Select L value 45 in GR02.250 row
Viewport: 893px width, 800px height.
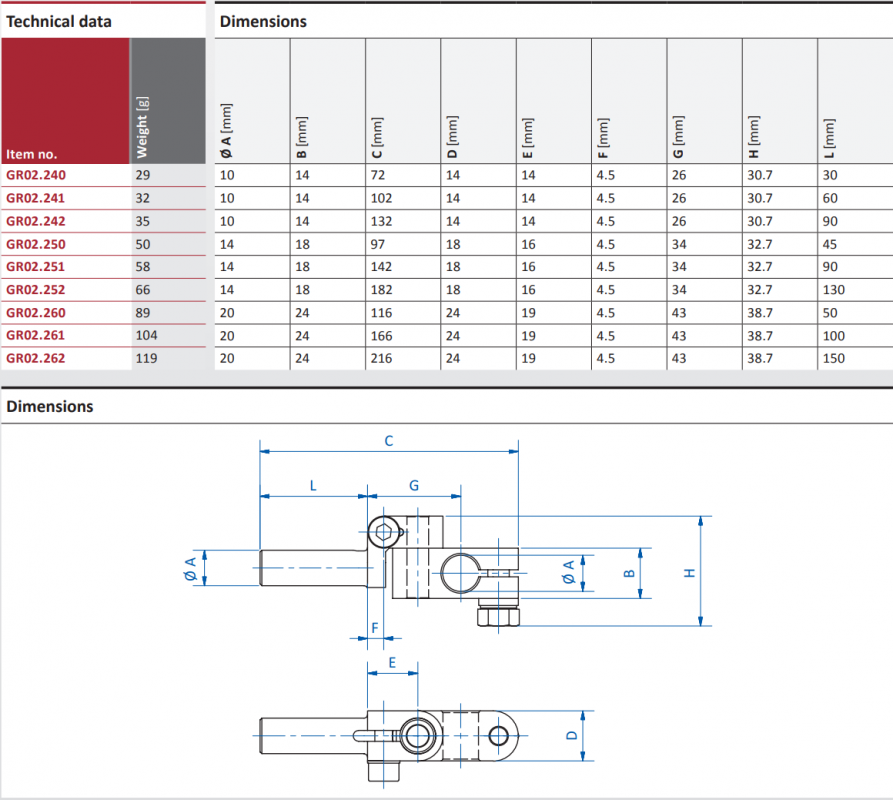coord(830,244)
